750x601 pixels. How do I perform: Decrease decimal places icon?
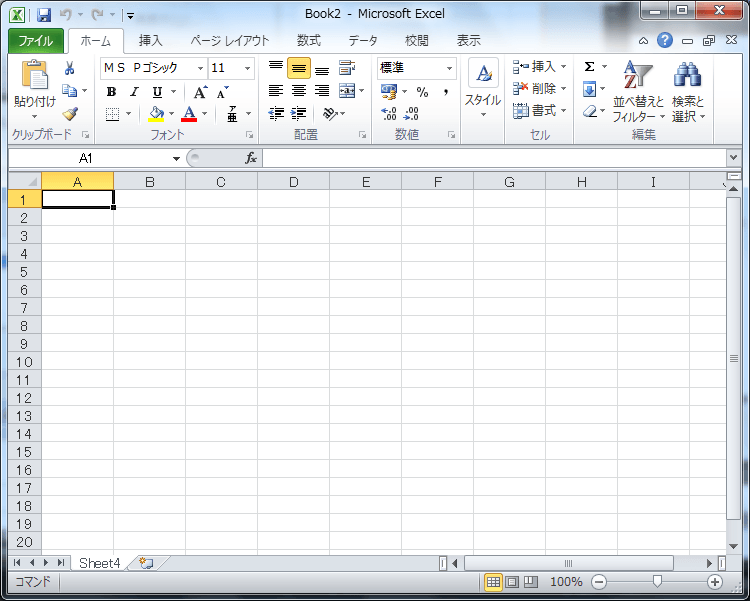[x=411, y=113]
